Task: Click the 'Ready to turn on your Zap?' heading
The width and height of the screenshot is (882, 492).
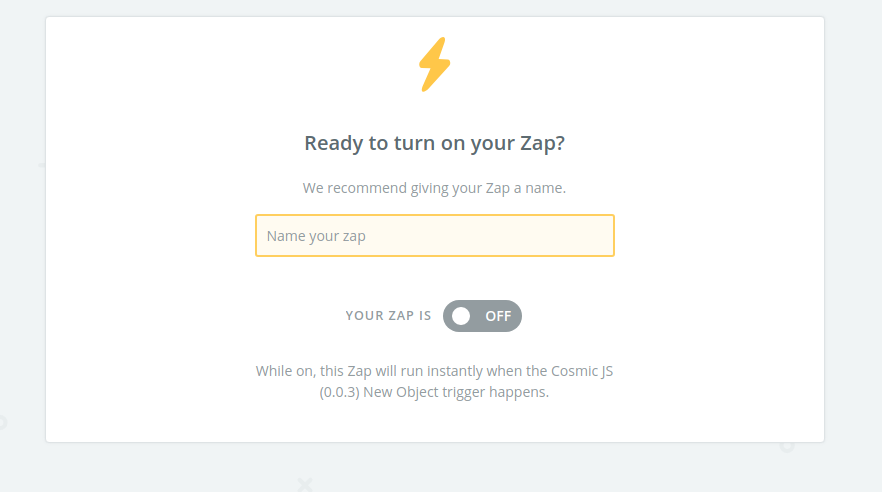Action: (x=434, y=143)
